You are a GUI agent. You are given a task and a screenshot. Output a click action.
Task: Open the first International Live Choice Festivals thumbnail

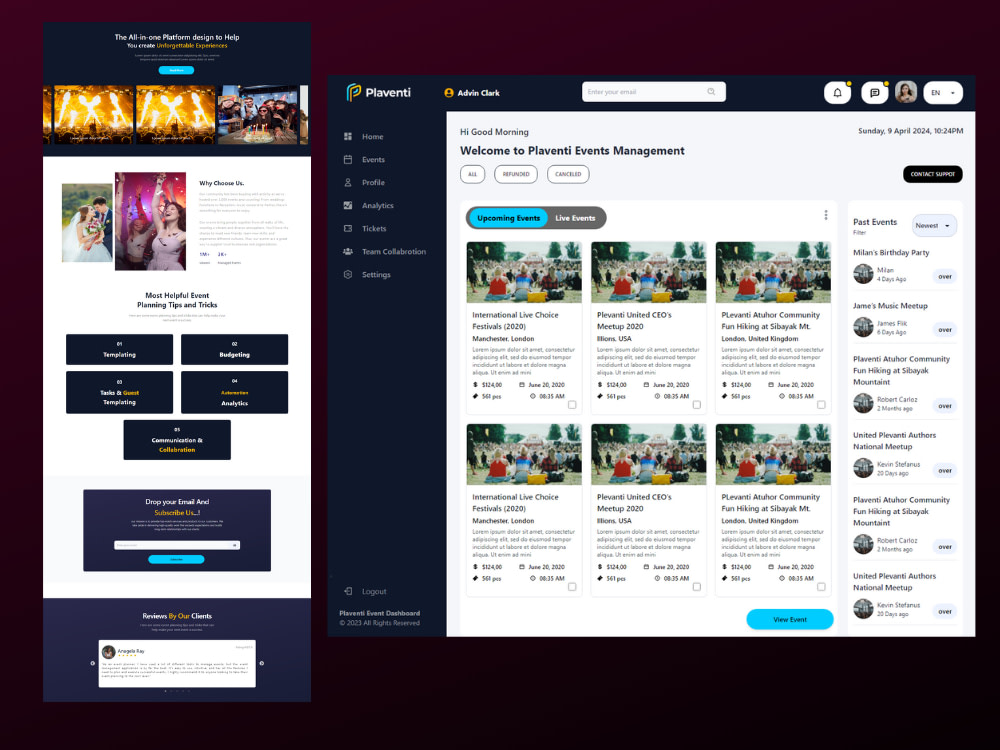coord(524,272)
